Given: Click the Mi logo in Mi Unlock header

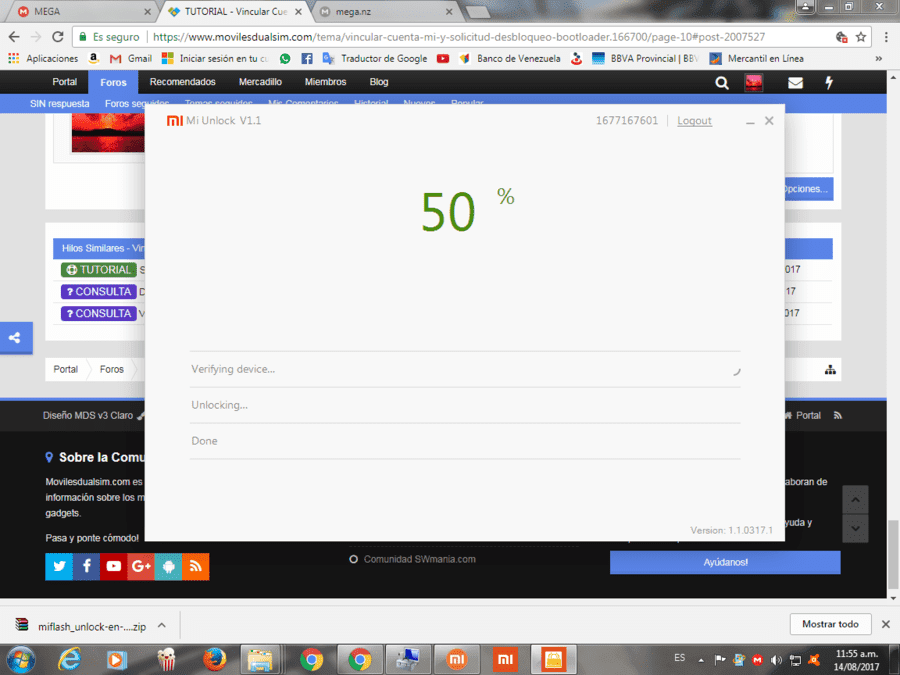Looking at the screenshot, I should [x=174, y=121].
